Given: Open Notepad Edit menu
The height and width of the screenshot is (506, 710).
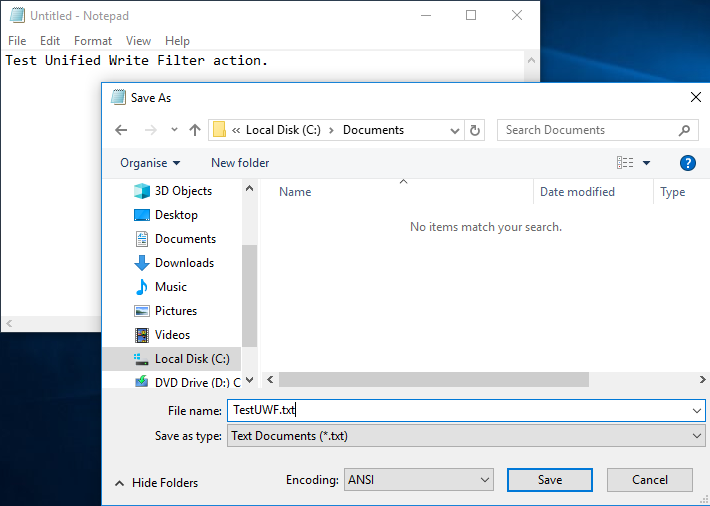Looking at the screenshot, I should point(50,41).
